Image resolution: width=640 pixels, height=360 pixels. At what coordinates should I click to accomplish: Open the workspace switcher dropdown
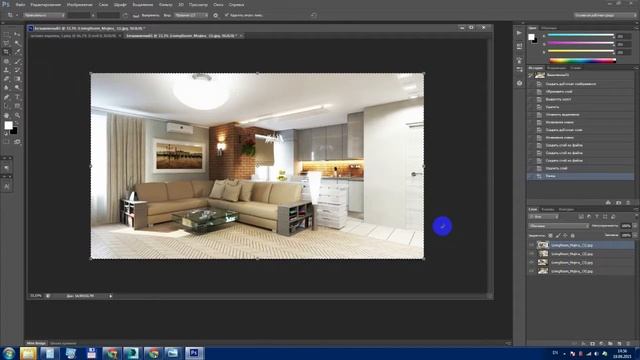604,15
